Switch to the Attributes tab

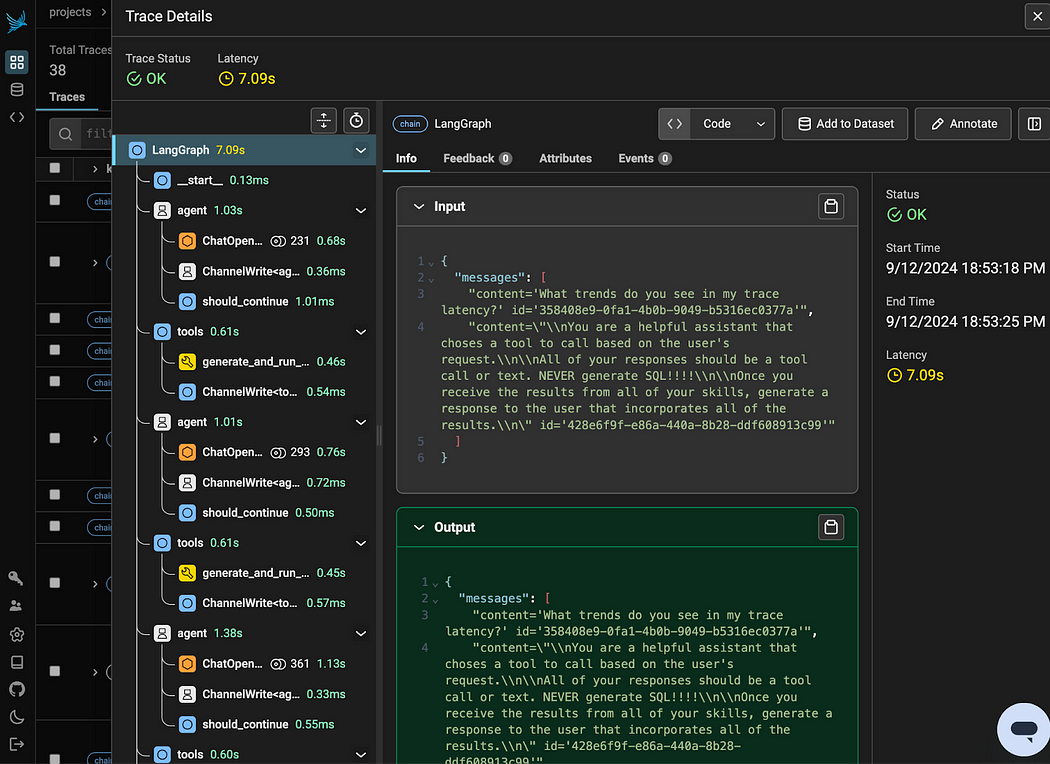[x=565, y=159]
